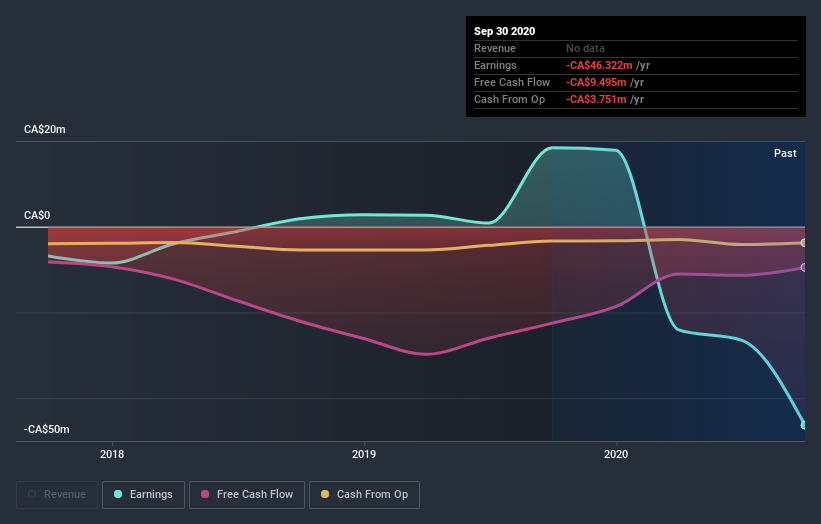821x524 pixels.
Task: Click the No data revenue value
Action: (585, 48)
